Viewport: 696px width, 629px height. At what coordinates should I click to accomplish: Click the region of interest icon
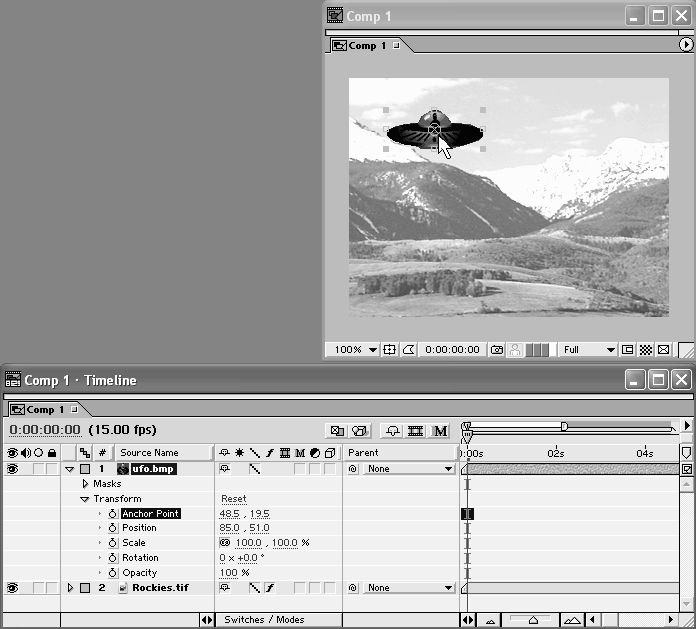point(627,350)
